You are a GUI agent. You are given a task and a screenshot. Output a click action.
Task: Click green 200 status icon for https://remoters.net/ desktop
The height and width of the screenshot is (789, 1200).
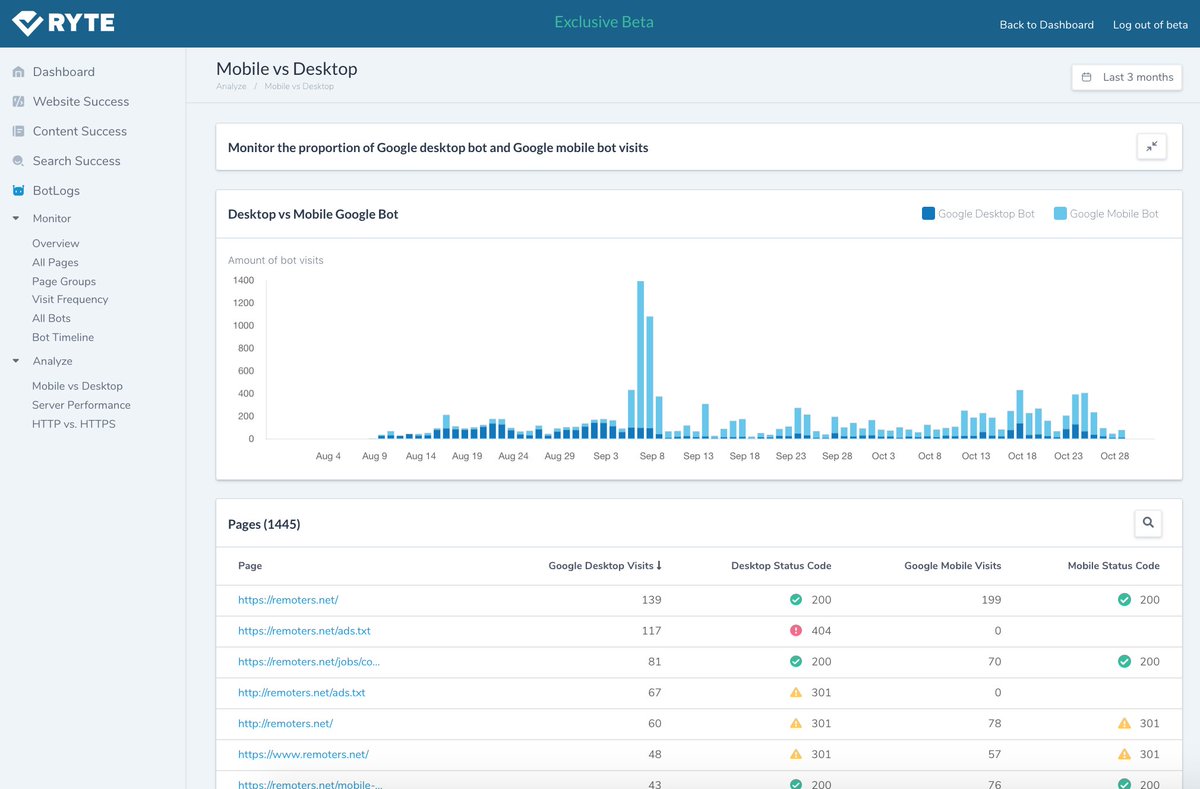point(796,600)
